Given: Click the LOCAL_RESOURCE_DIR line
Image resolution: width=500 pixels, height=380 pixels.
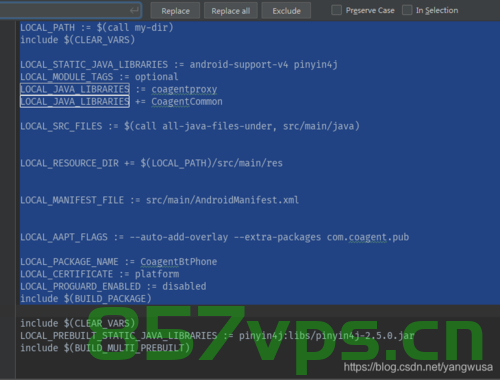Looking at the screenshot, I should point(151,163).
